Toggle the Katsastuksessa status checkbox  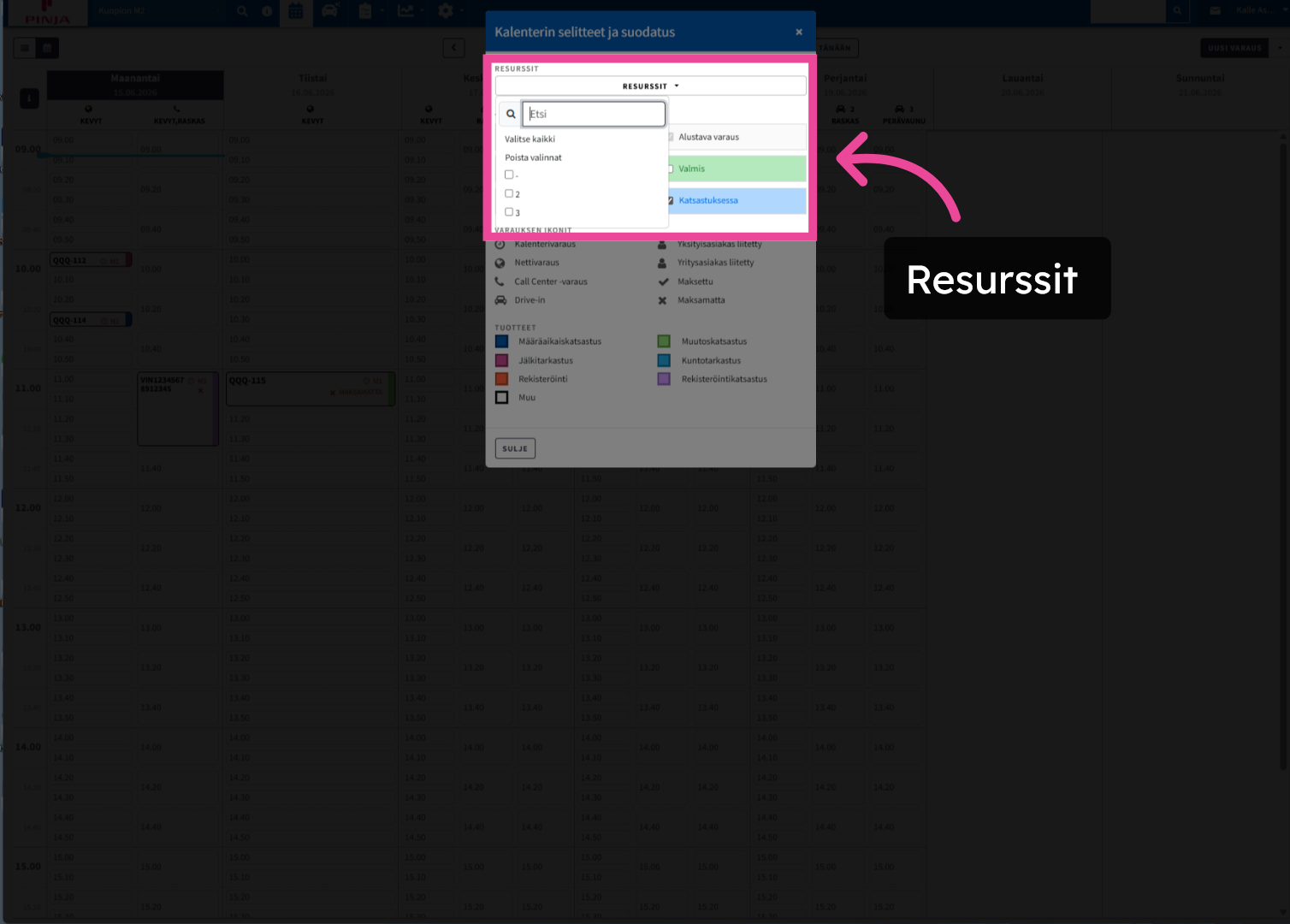[x=670, y=200]
